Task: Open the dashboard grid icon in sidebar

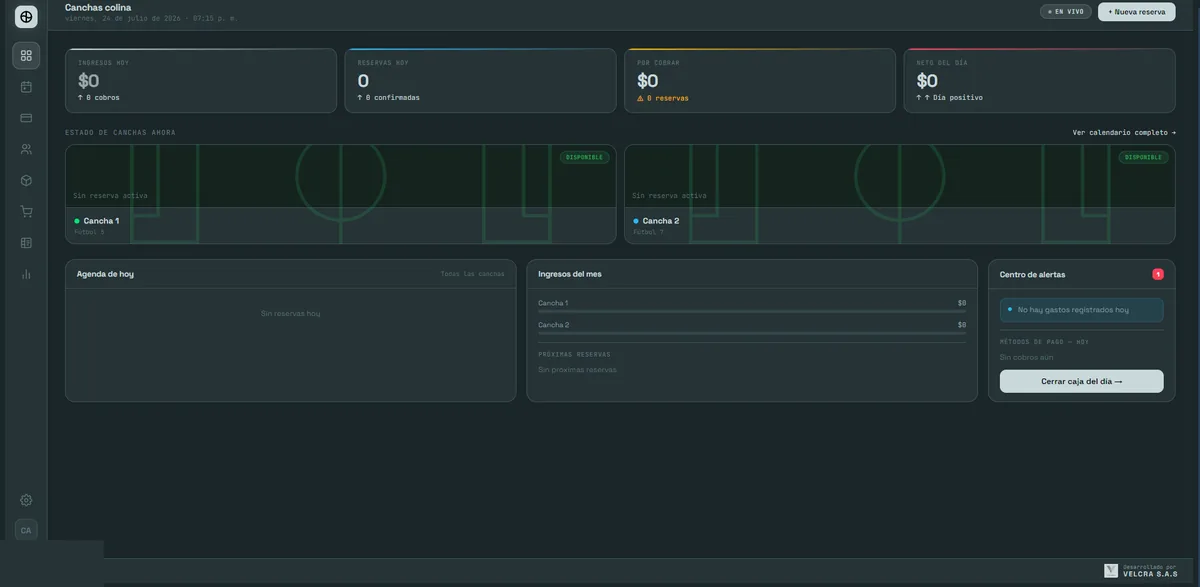Action: (26, 55)
